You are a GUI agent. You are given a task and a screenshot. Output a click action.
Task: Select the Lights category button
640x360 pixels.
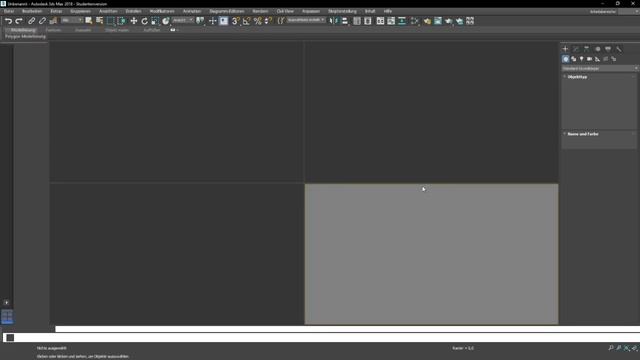[582, 59]
